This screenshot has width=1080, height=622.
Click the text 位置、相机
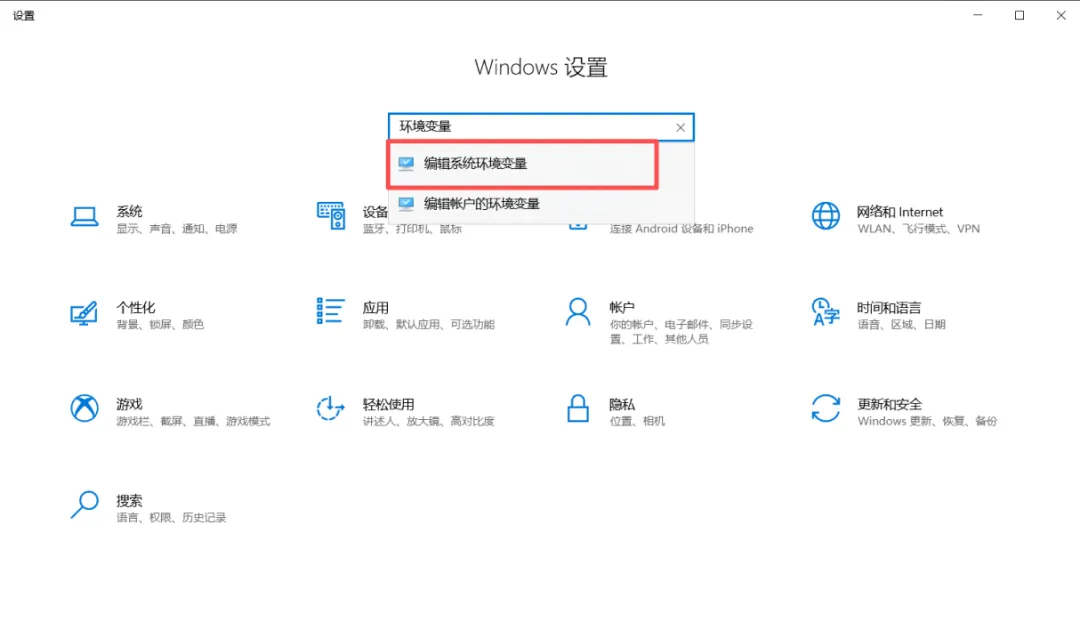click(x=638, y=421)
